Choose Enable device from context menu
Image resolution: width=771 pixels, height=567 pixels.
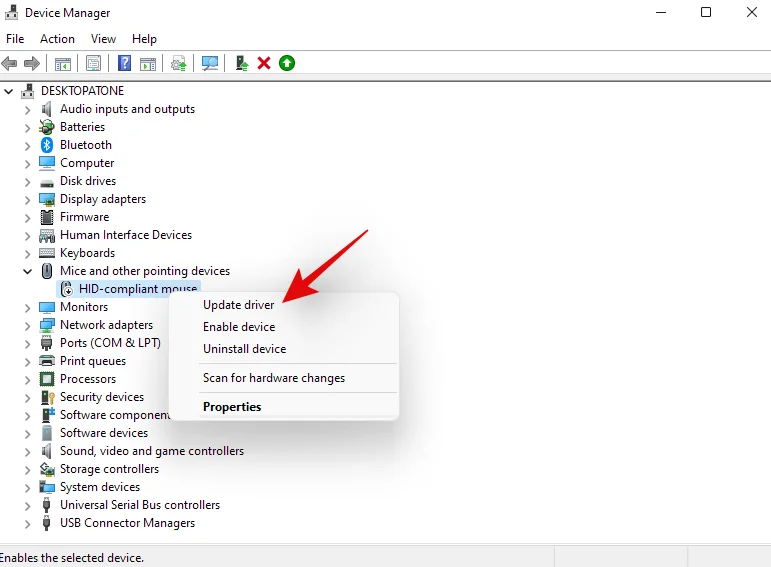coord(239,327)
